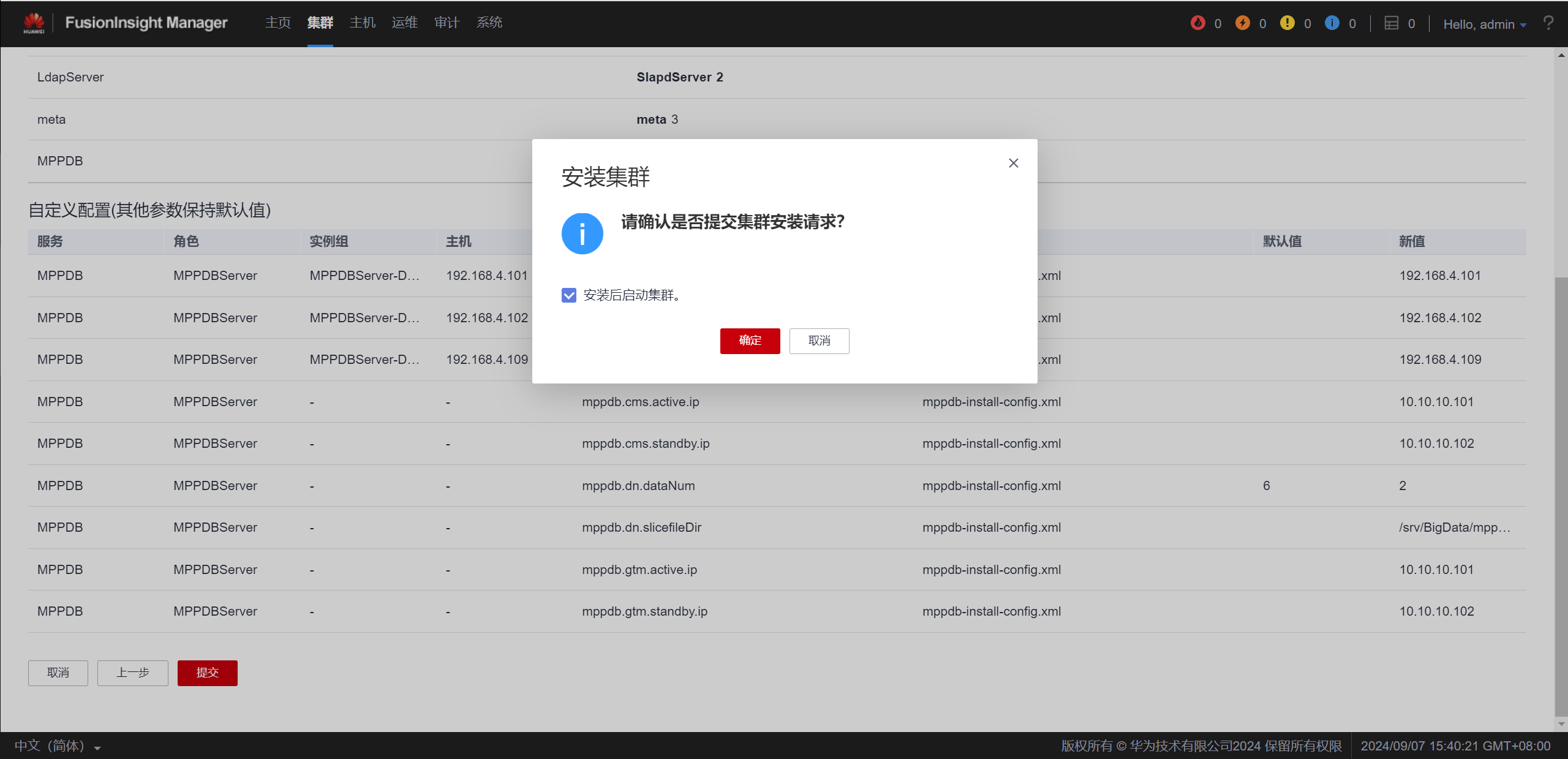
Task: Select LdapServer row label
Action: 70,77
